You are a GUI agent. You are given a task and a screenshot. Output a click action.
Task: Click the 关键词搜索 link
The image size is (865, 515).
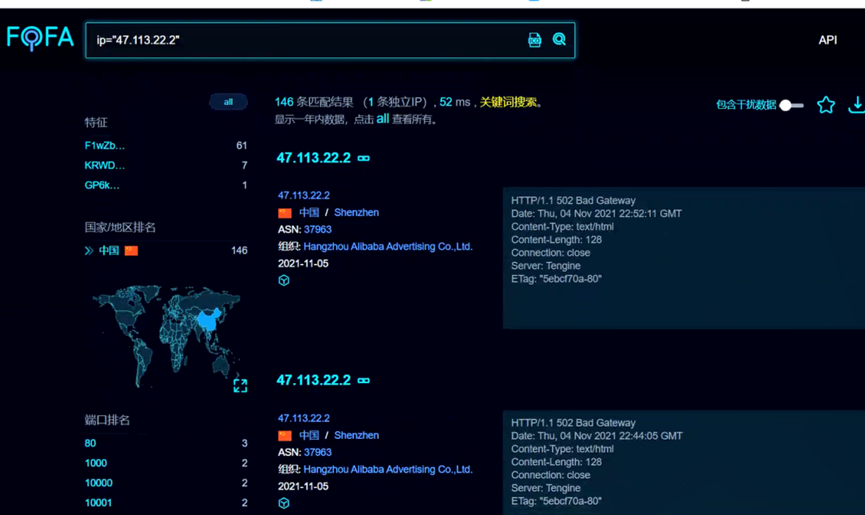508,102
